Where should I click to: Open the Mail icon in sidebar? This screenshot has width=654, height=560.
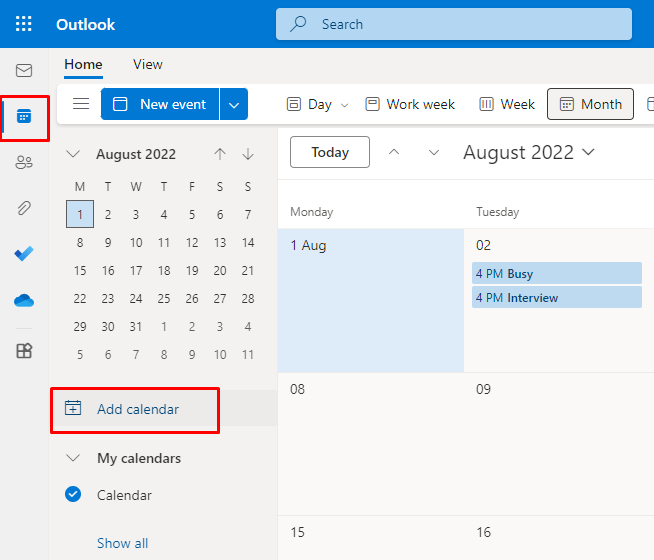pos(24,71)
